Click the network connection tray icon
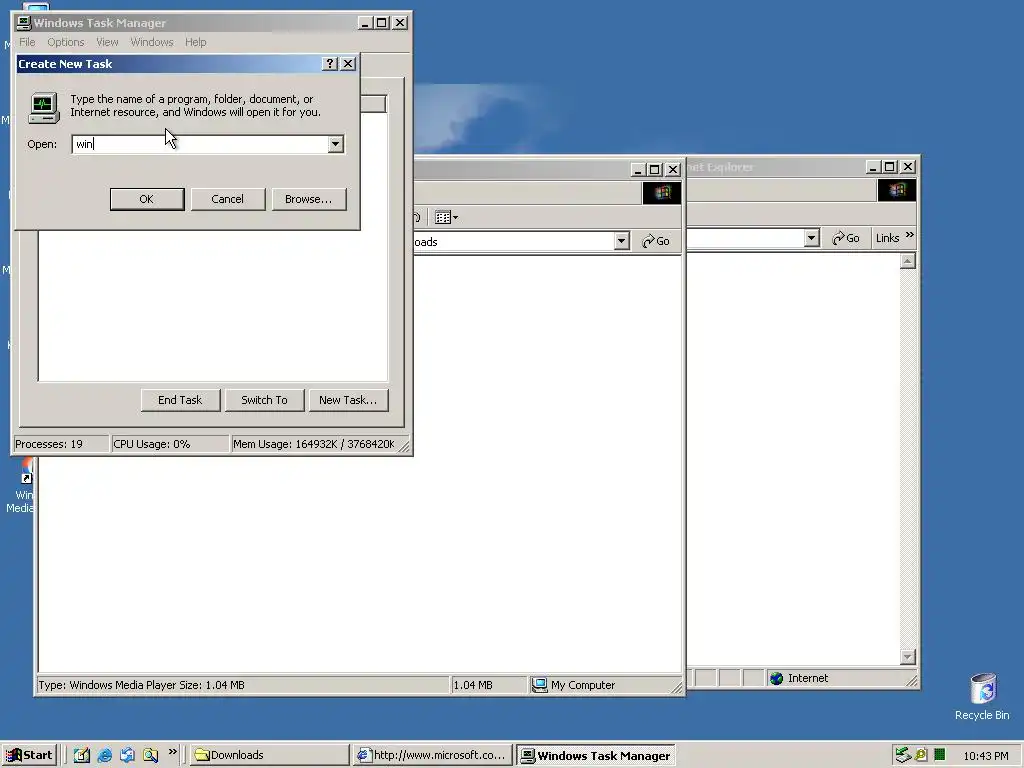 pyautogui.click(x=903, y=755)
